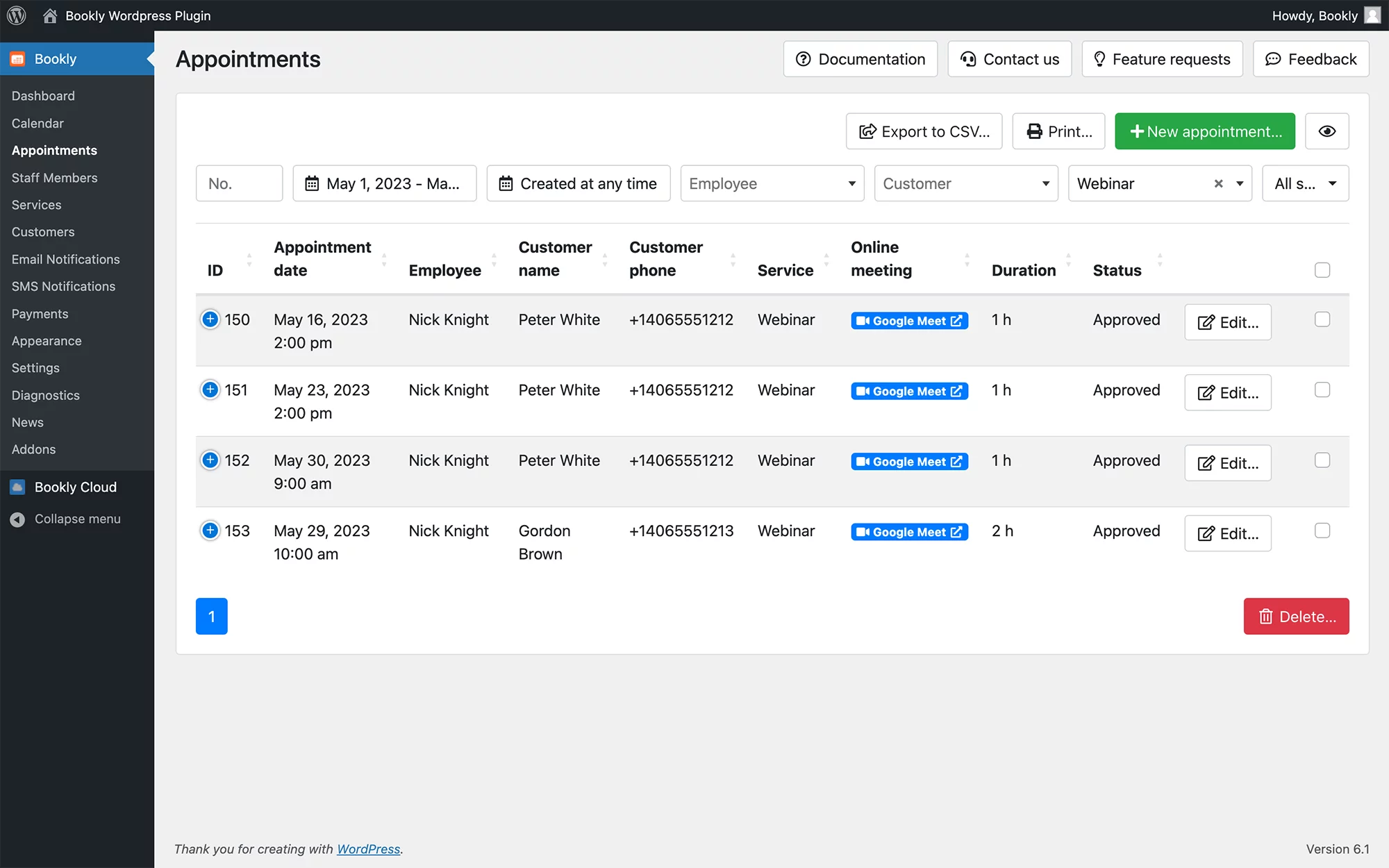Open the All statuses dropdown

pos(1305,183)
